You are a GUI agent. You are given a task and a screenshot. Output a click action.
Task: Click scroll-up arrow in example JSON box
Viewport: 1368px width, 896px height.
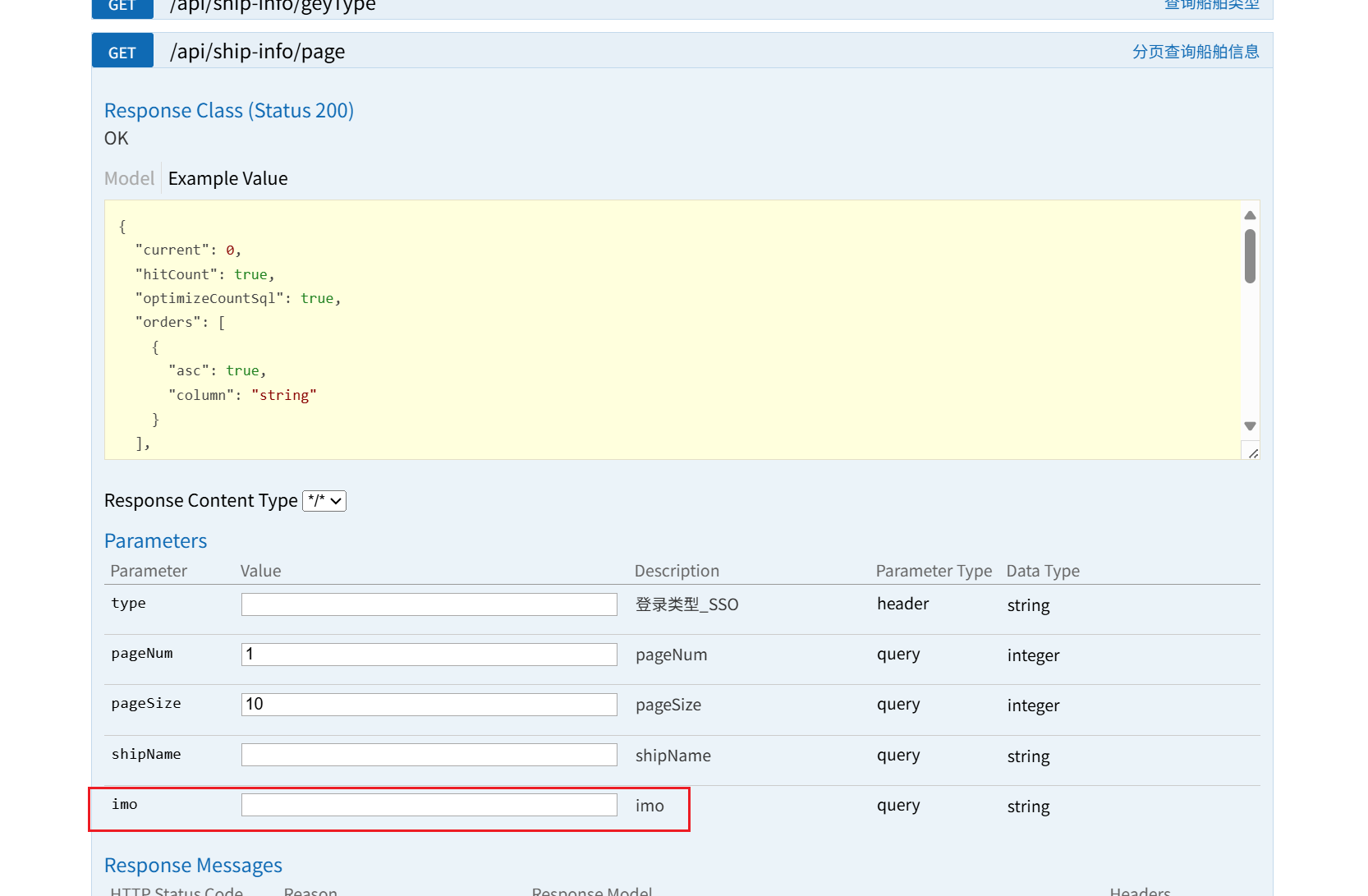(x=1250, y=215)
